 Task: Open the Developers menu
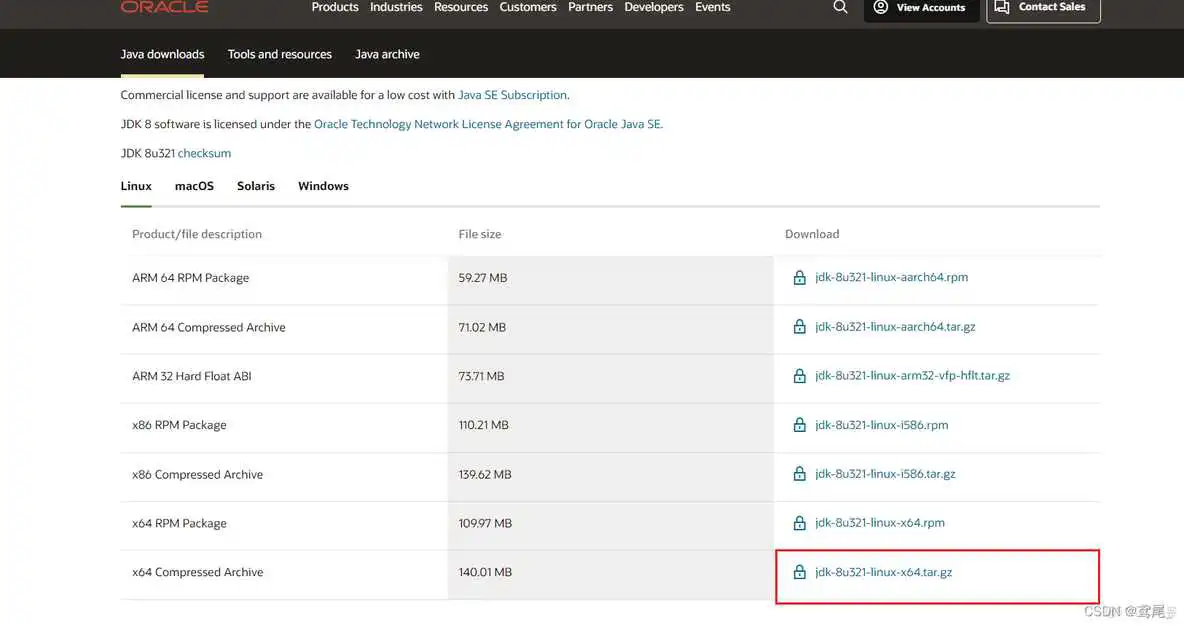(654, 7)
